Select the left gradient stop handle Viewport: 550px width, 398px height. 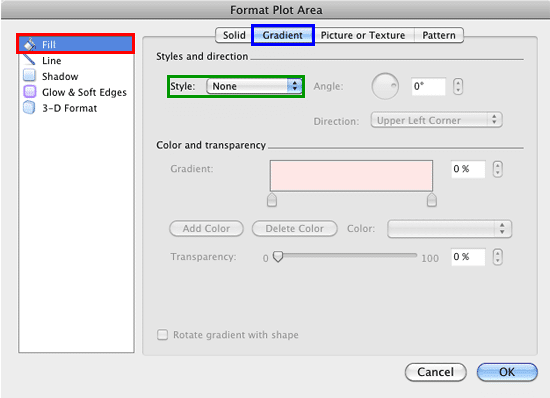pyautogui.click(x=272, y=200)
